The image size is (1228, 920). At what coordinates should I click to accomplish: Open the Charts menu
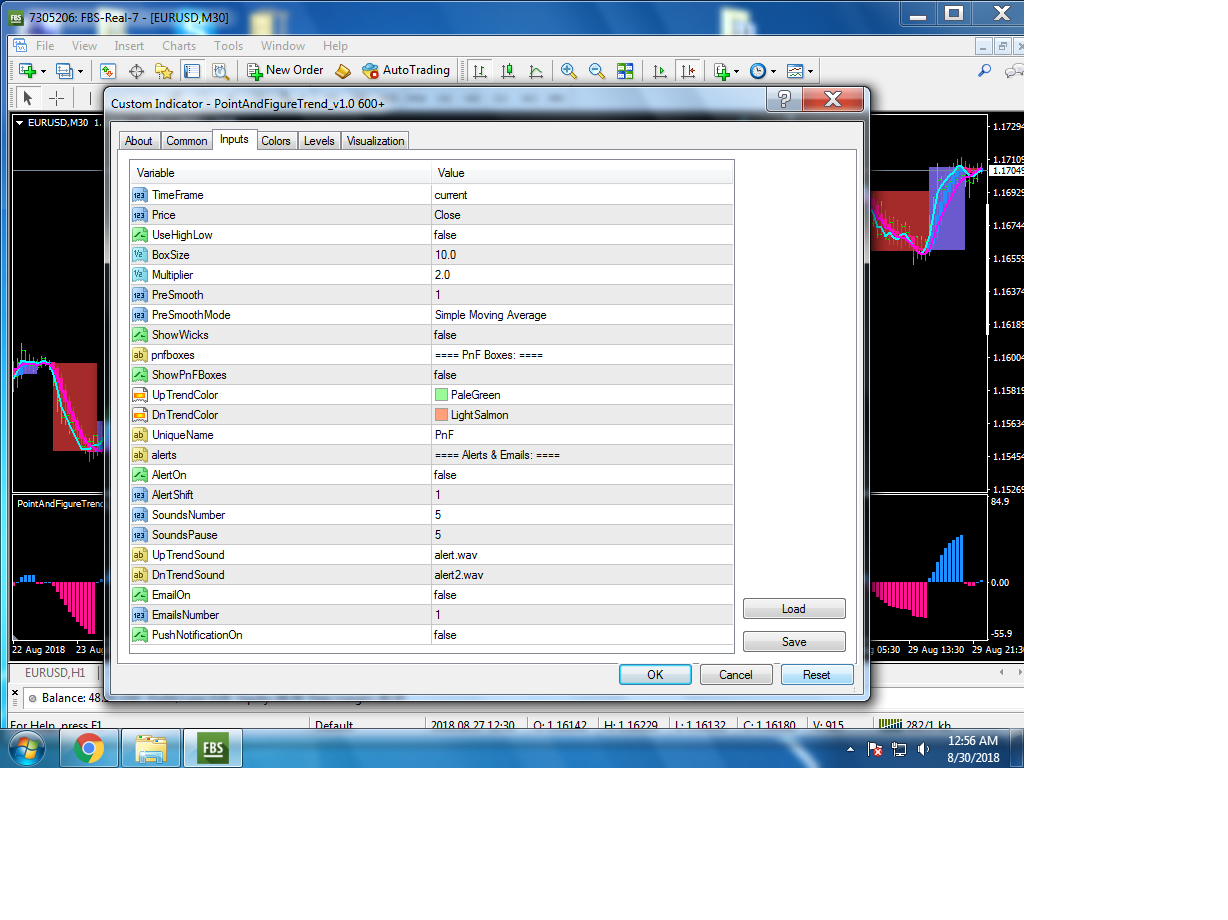pyautogui.click(x=179, y=46)
